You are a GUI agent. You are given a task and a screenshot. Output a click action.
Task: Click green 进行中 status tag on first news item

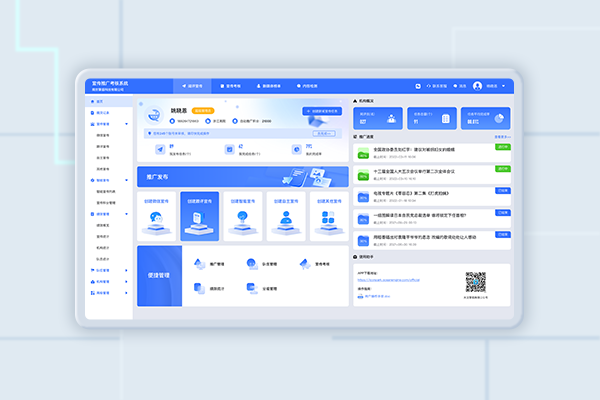[x=502, y=146]
